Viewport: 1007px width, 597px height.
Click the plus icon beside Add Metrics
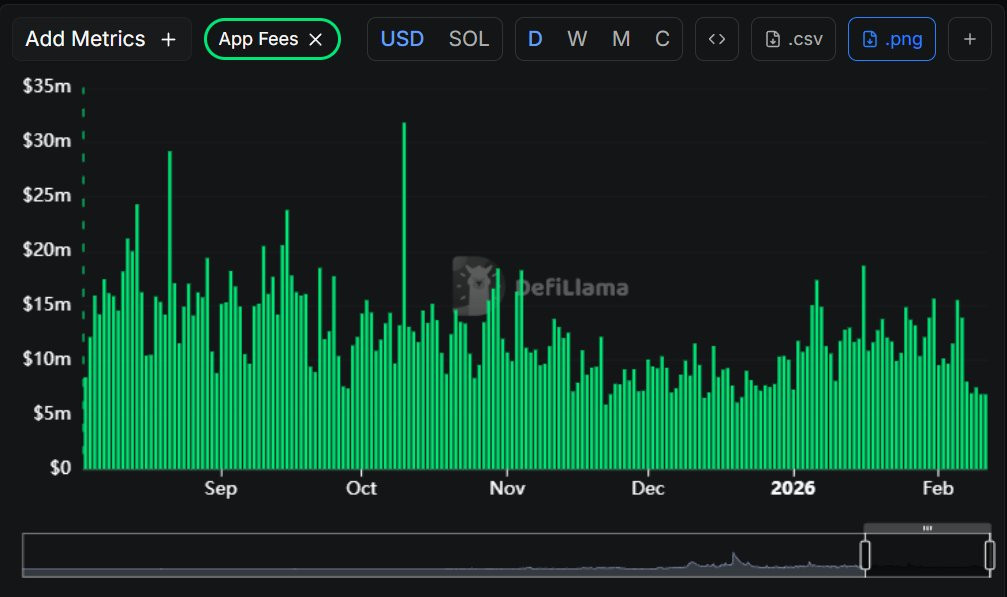(168, 40)
